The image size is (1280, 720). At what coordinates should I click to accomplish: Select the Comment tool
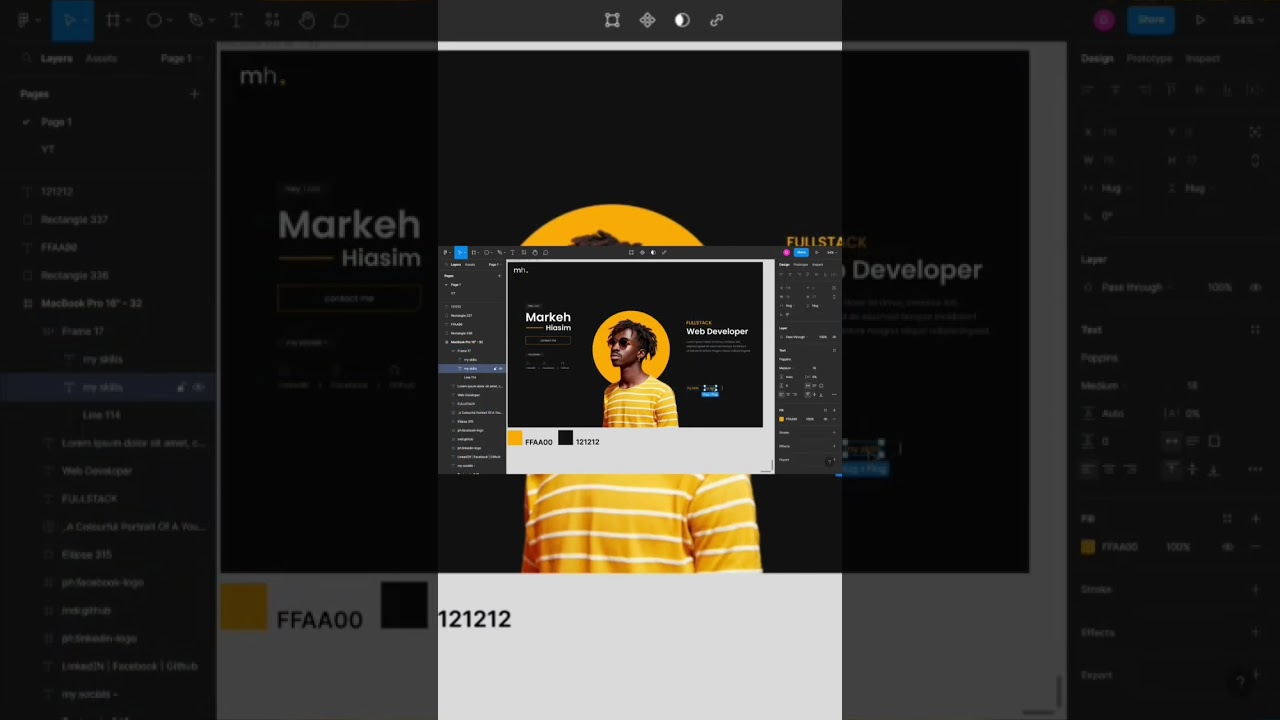(341, 20)
